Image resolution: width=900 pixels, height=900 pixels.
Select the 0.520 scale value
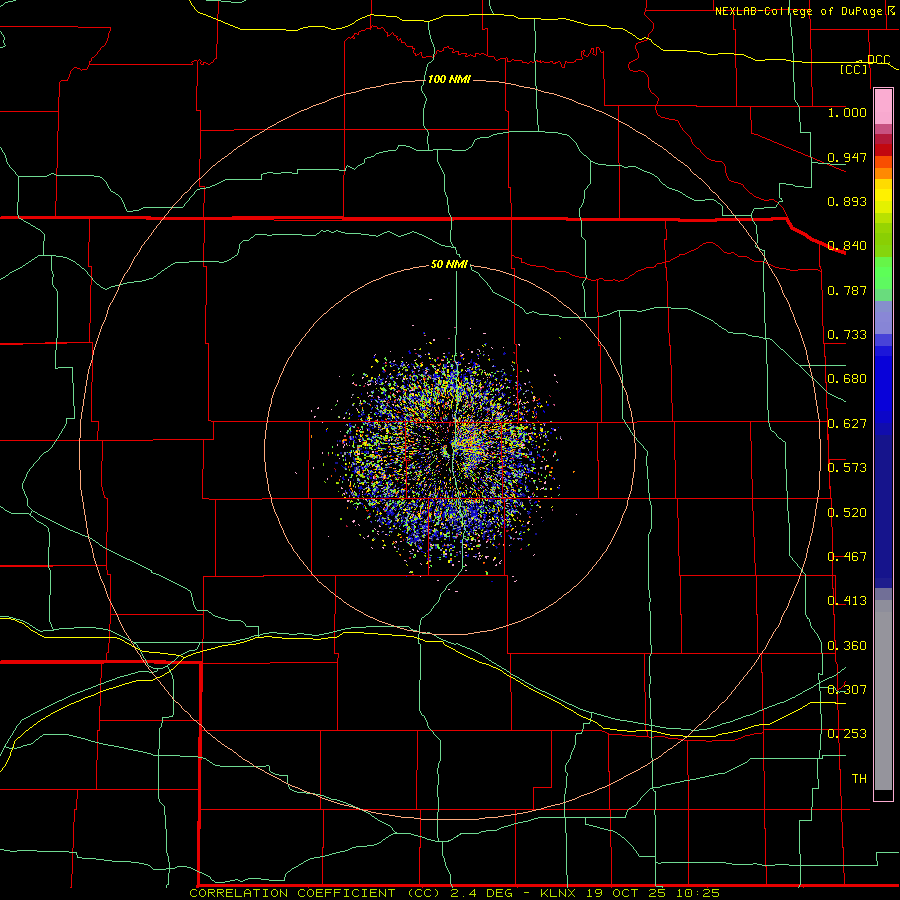(x=847, y=513)
